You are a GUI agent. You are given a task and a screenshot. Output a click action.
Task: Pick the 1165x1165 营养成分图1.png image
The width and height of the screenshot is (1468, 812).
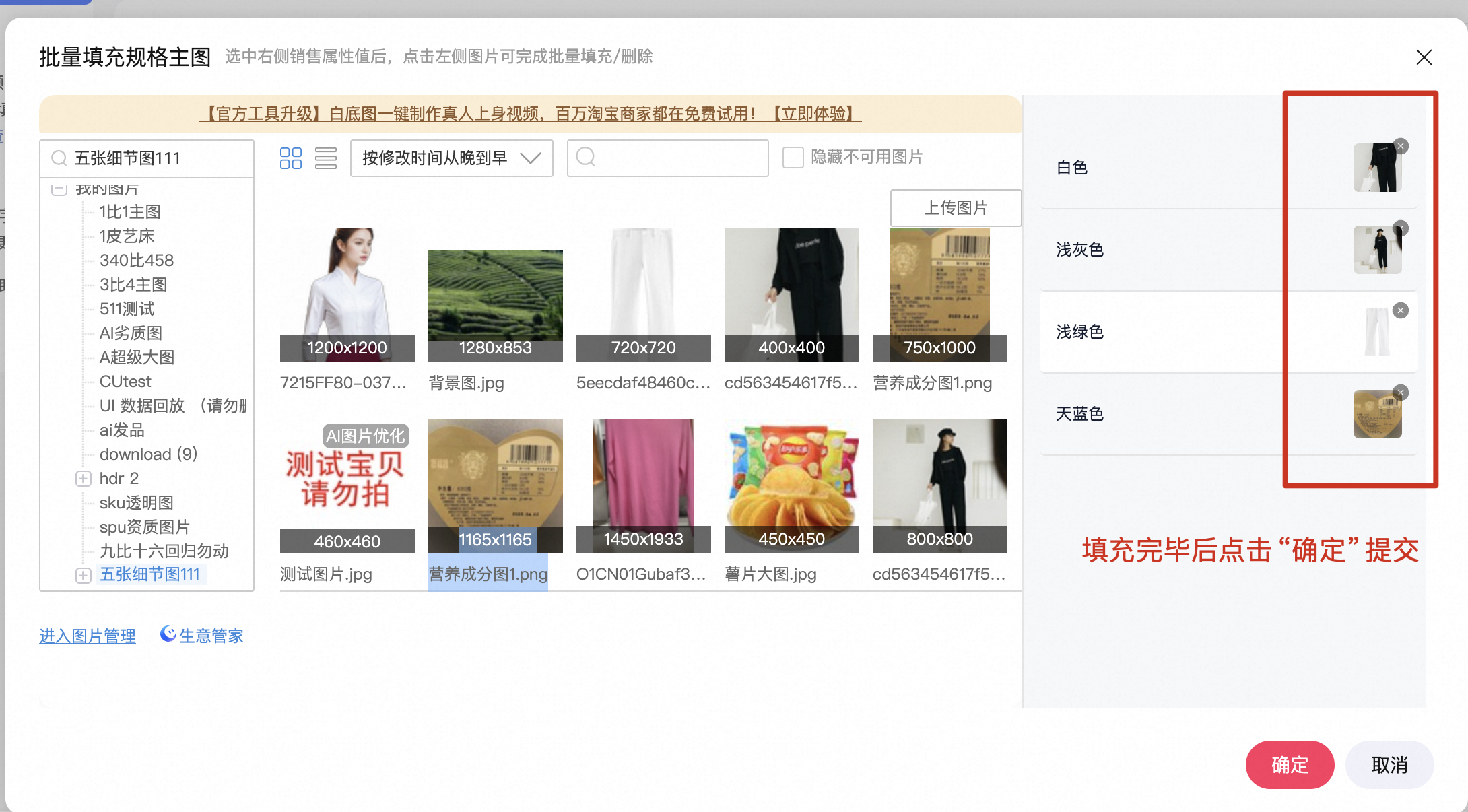click(496, 486)
